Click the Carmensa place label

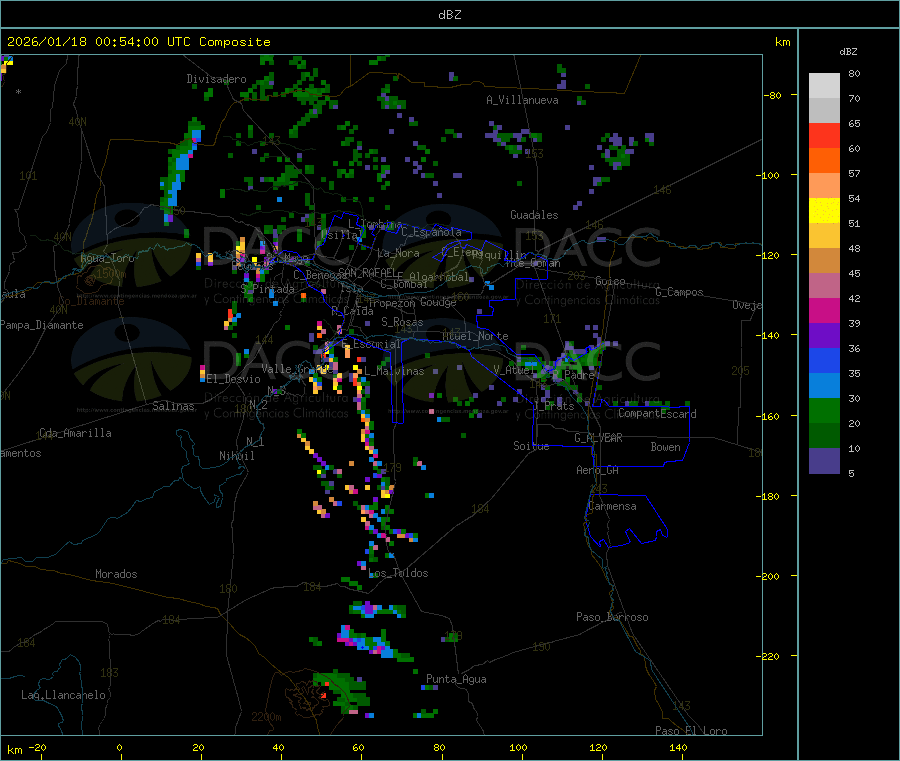(612, 506)
